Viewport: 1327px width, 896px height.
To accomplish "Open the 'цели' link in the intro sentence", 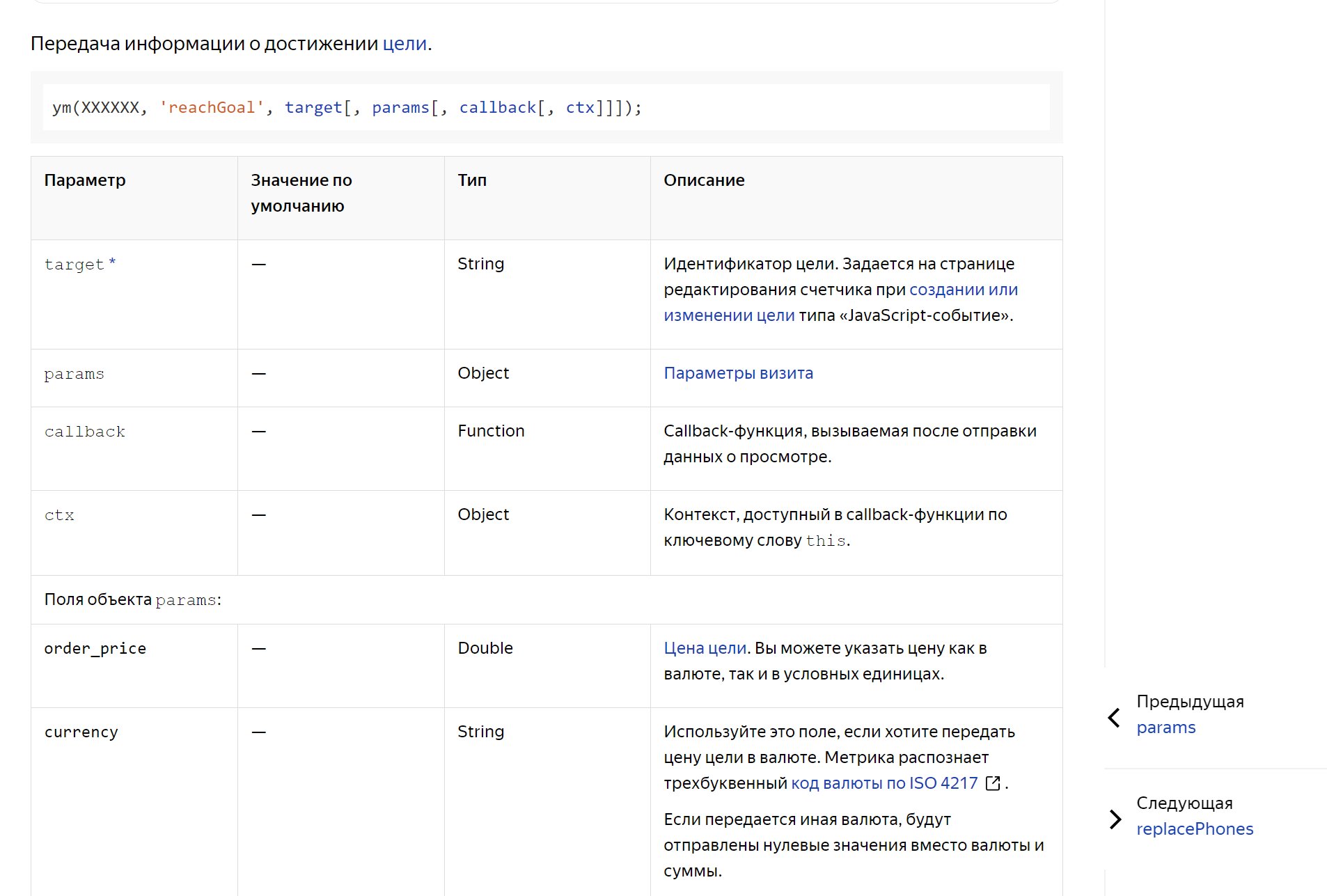I will (x=405, y=43).
